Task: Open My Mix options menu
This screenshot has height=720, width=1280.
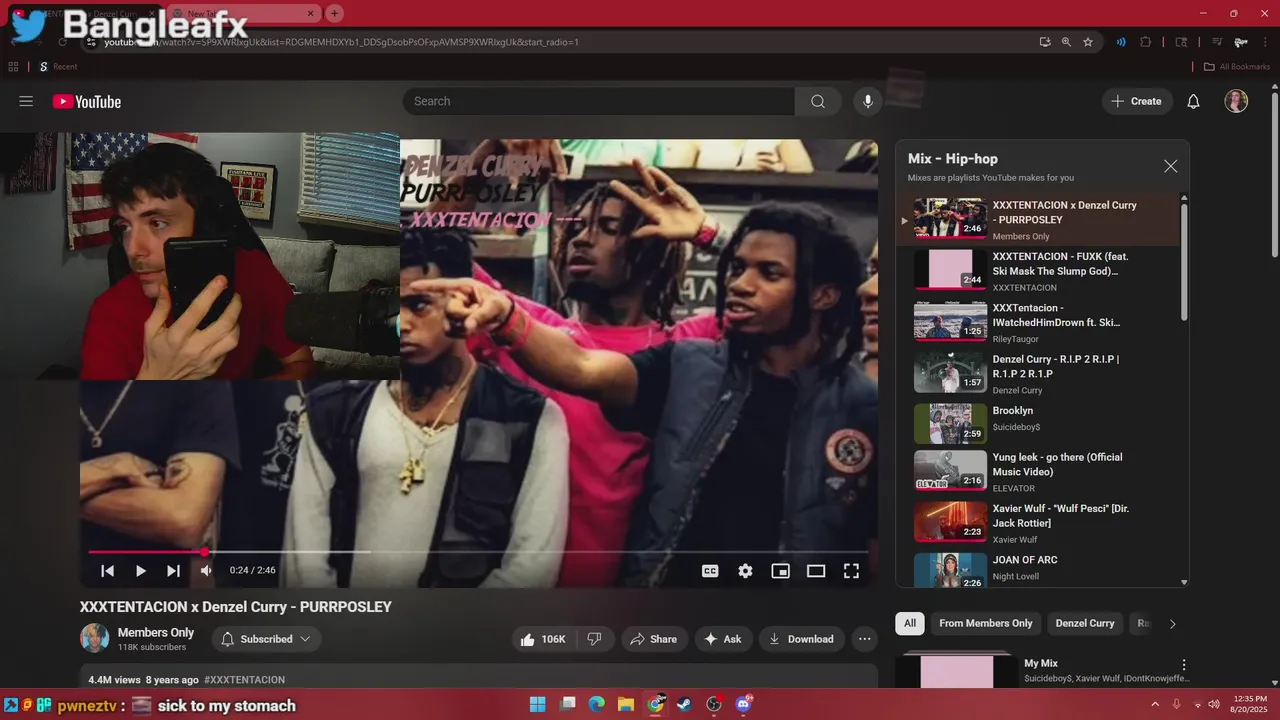Action: point(1184,665)
